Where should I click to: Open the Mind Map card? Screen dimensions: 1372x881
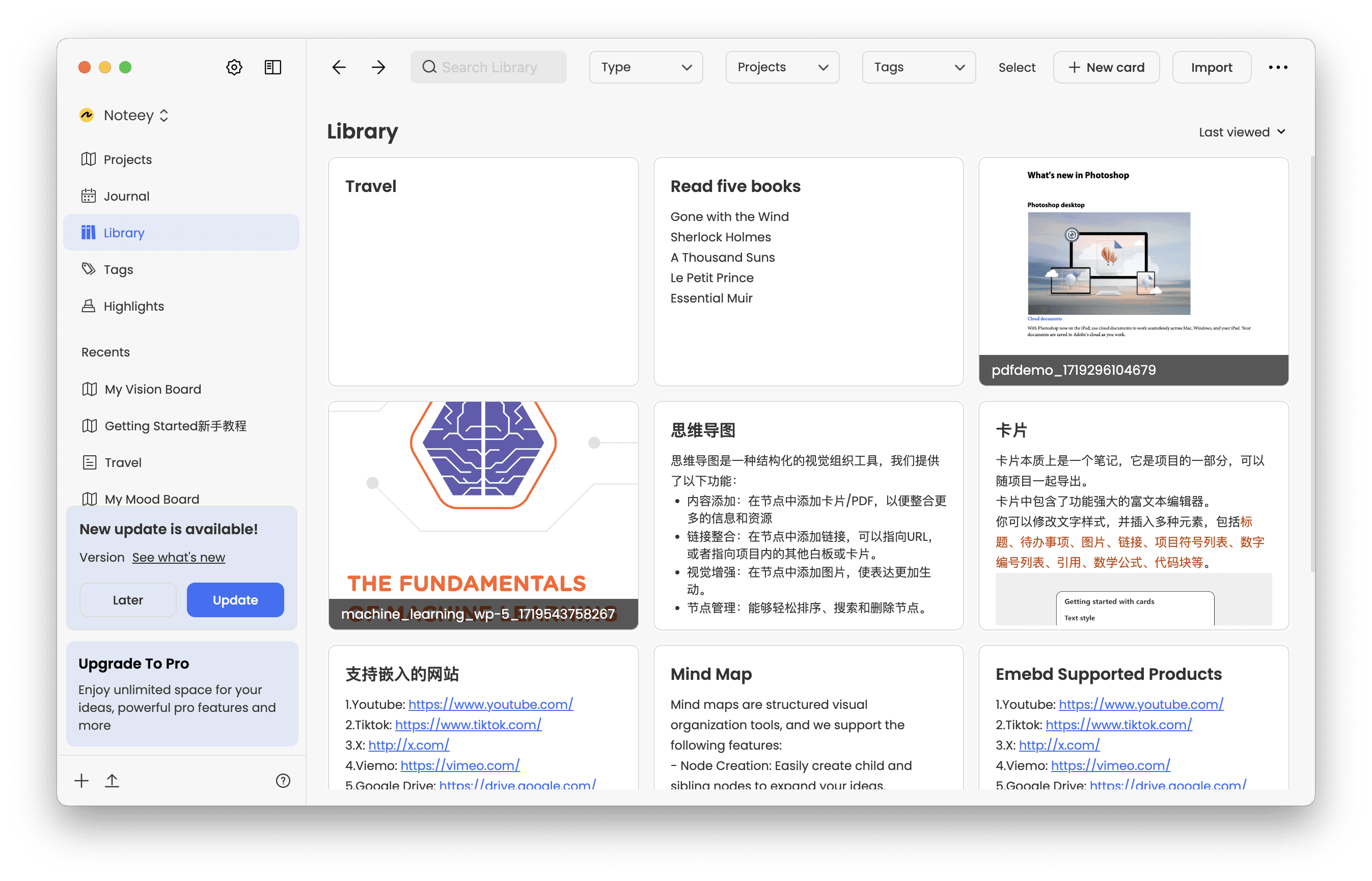point(808,718)
